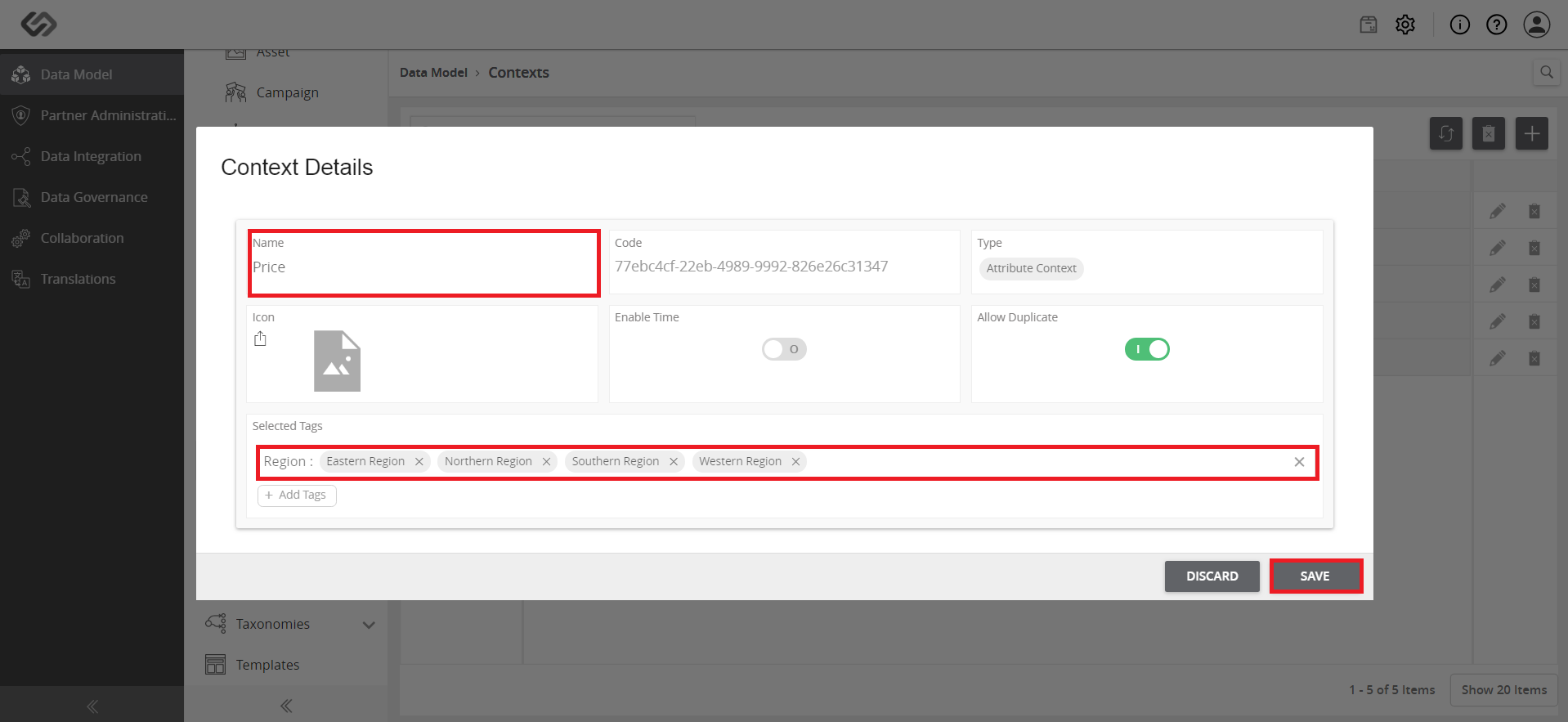Screen dimensions: 1568x722
Task: Open Data Governance in the sidebar
Action: (92, 197)
